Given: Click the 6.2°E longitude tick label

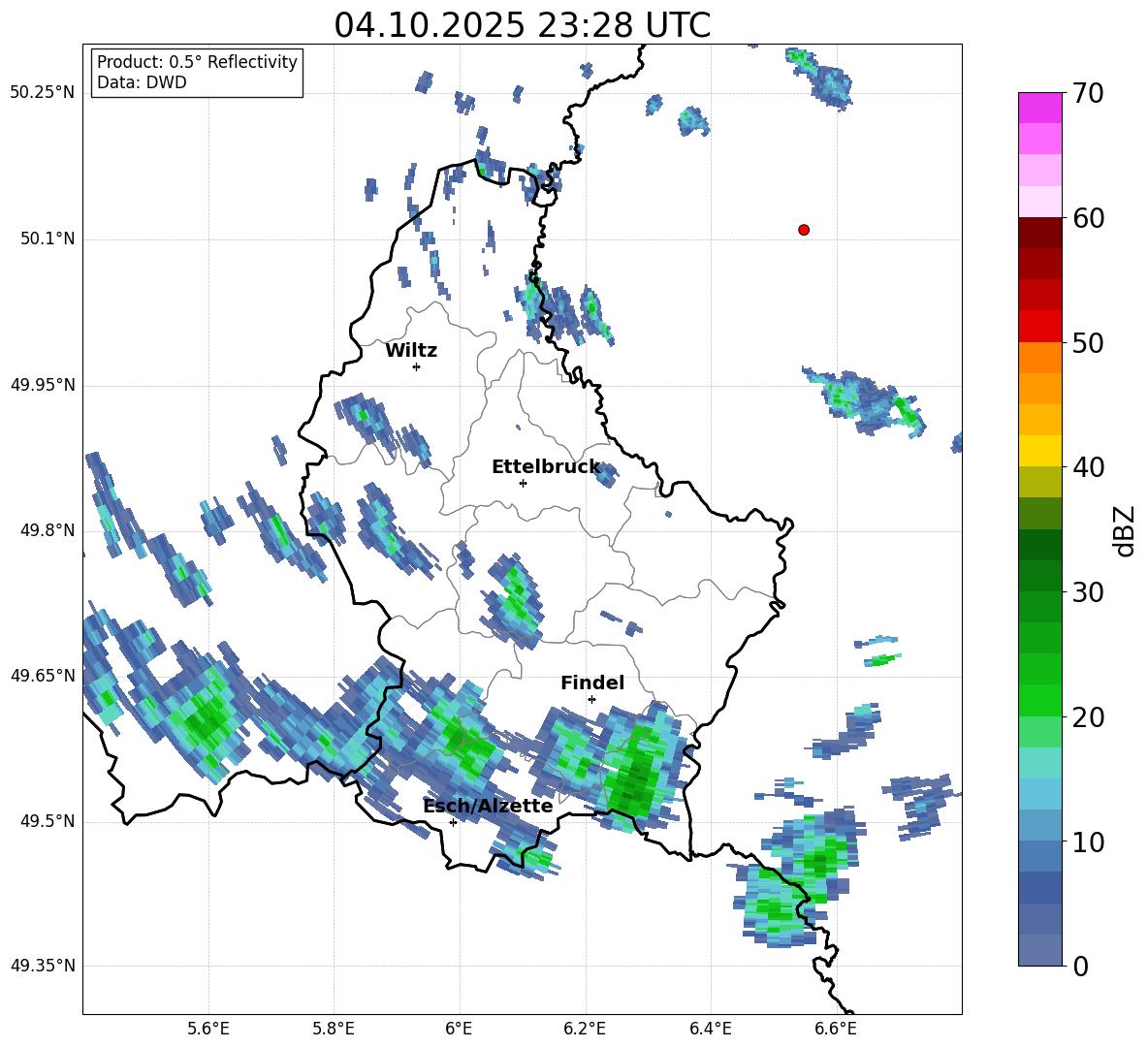Looking at the screenshot, I should click(585, 1029).
